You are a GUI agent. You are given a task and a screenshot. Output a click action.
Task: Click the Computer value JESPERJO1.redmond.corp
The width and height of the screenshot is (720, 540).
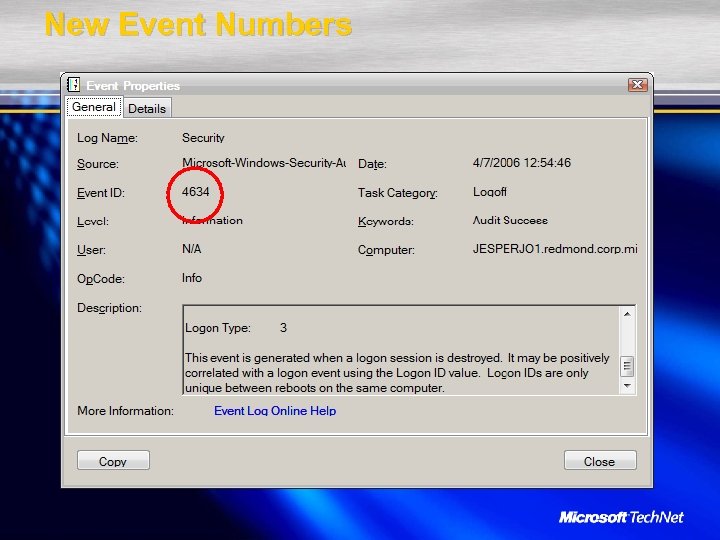tap(555, 249)
